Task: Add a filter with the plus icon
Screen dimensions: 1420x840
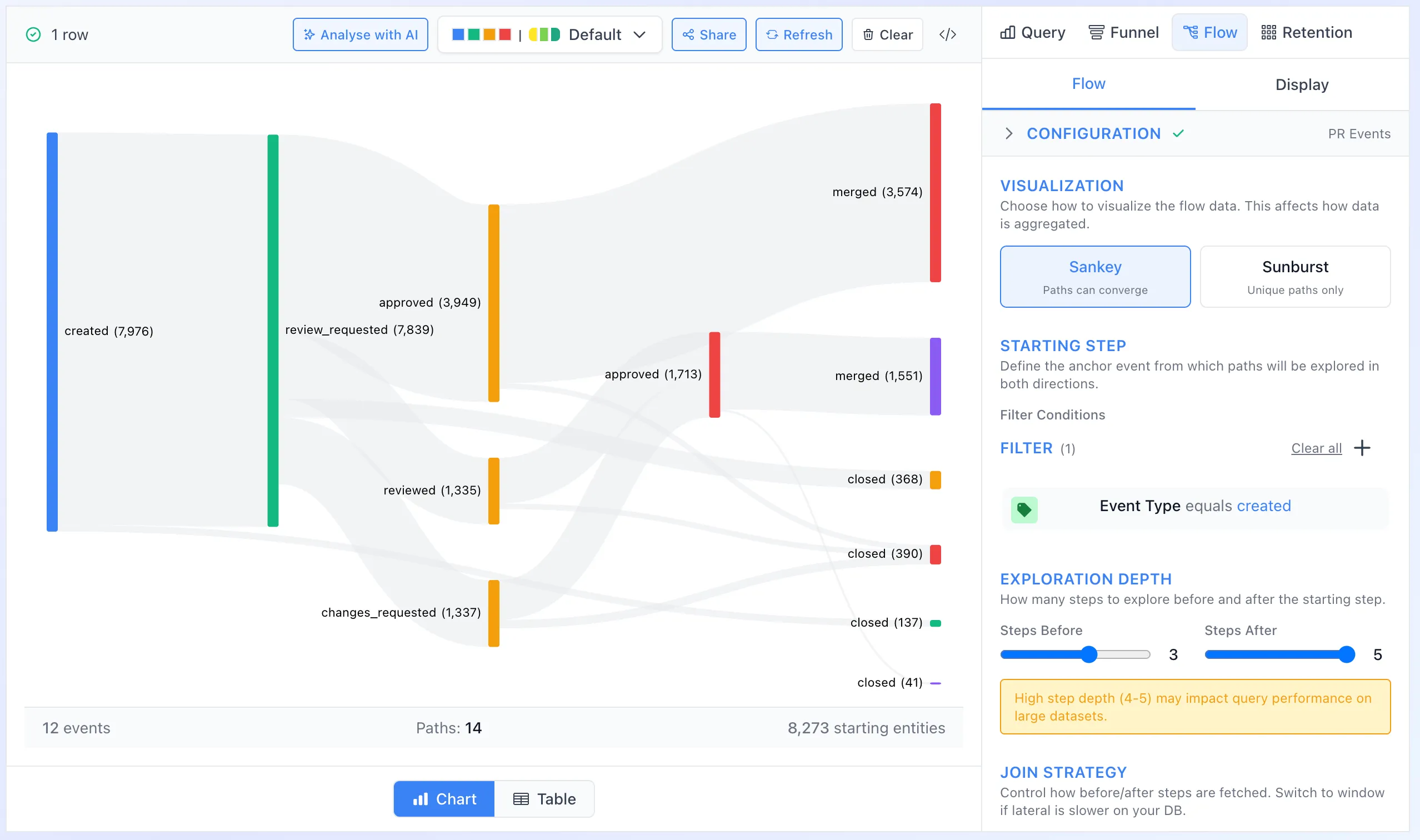Action: coord(1362,448)
